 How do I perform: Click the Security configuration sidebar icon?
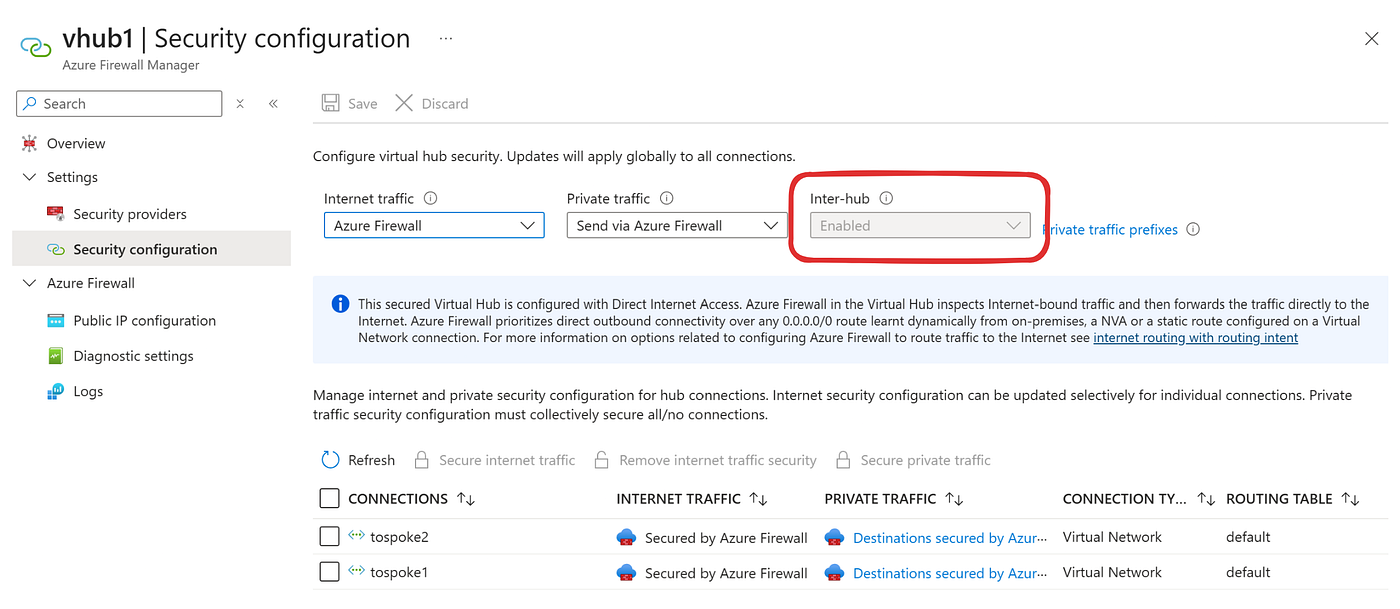pyautogui.click(x=55, y=249)
